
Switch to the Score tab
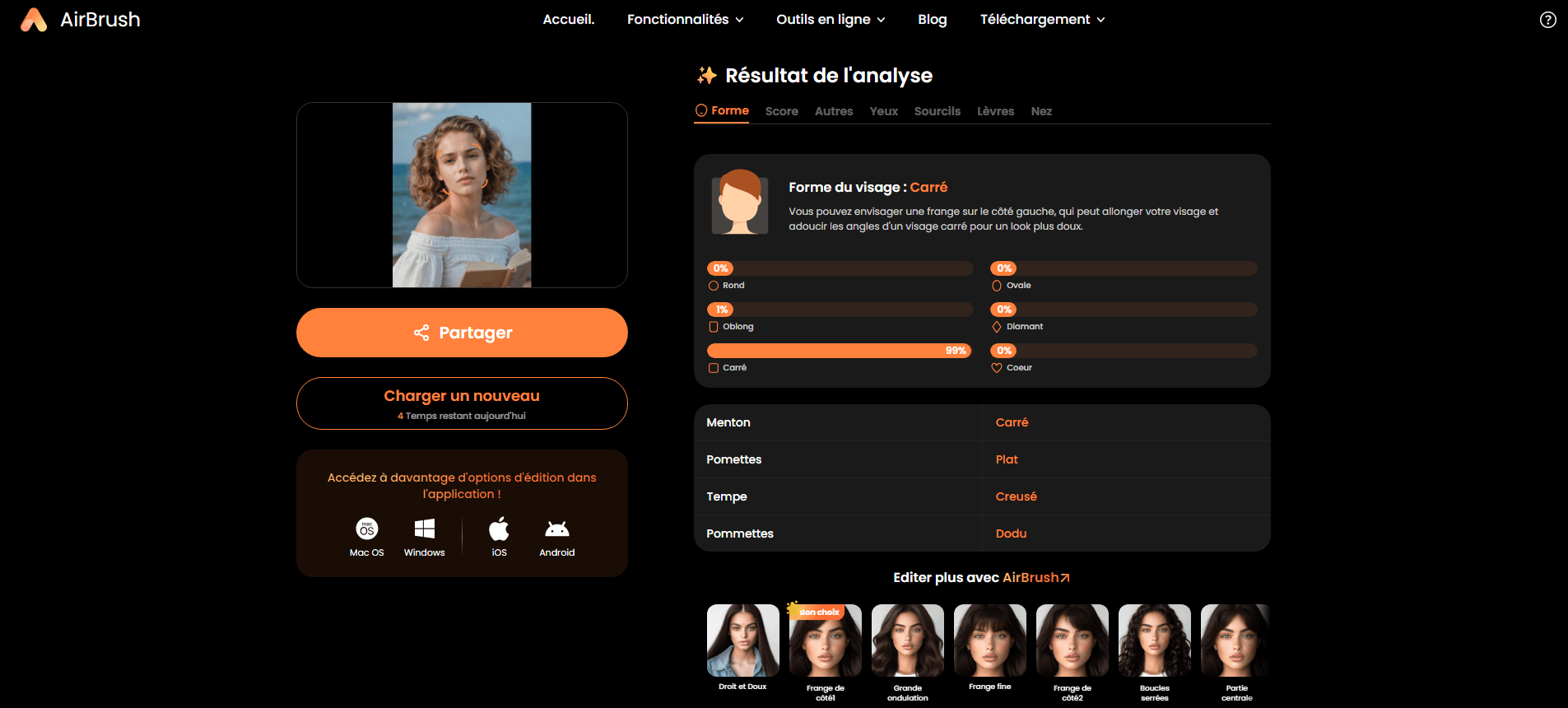781,111
